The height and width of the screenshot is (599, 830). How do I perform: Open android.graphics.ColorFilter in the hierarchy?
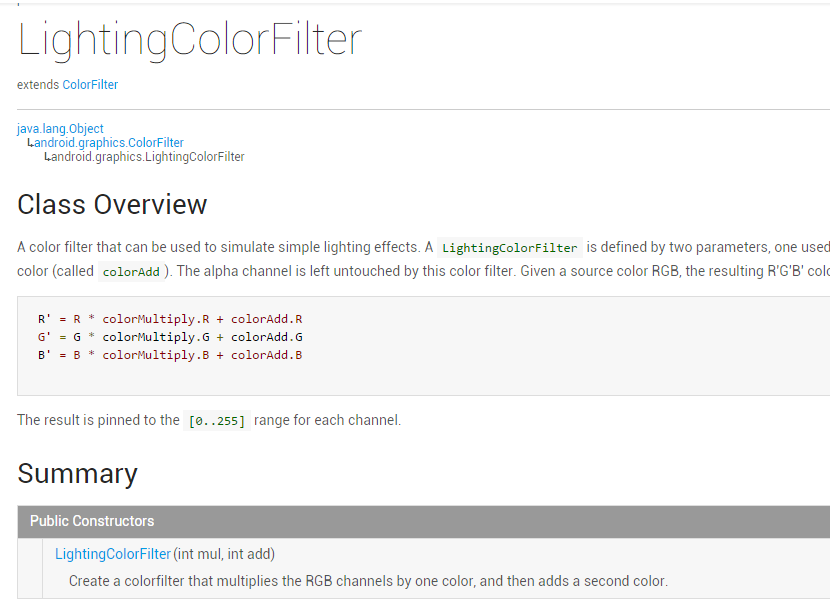[109, 143]
